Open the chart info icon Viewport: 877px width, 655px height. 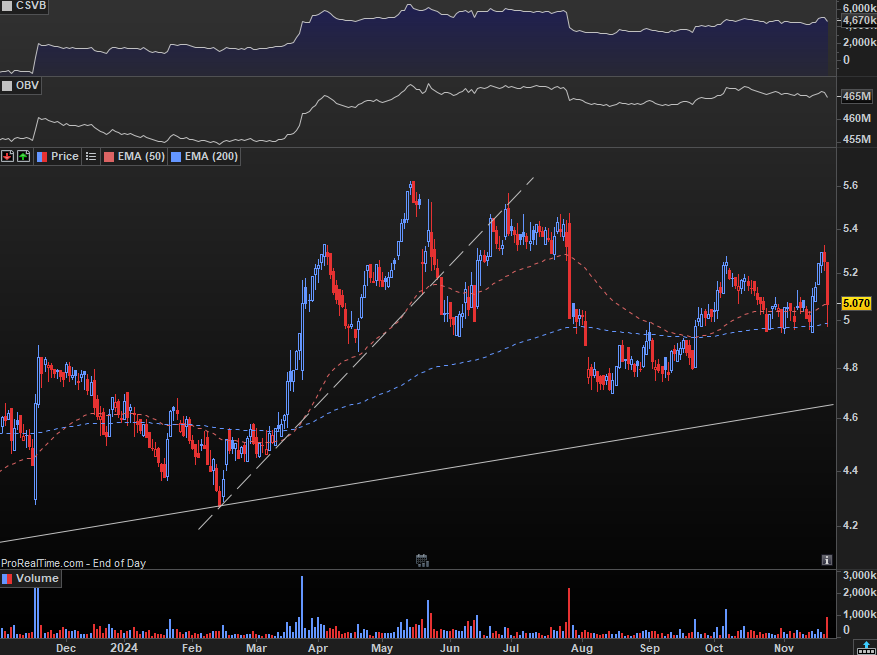tap(827, 560)
